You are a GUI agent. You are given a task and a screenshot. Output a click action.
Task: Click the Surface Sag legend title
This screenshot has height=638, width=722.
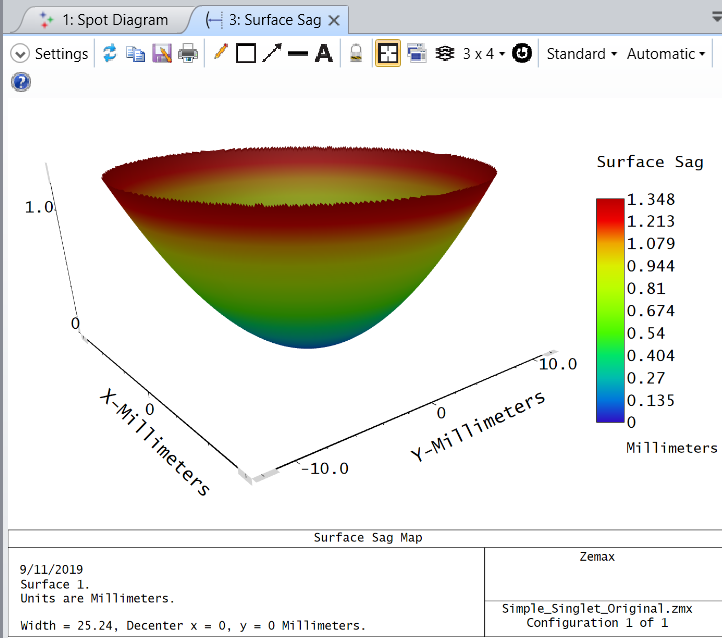coord(650,162)
